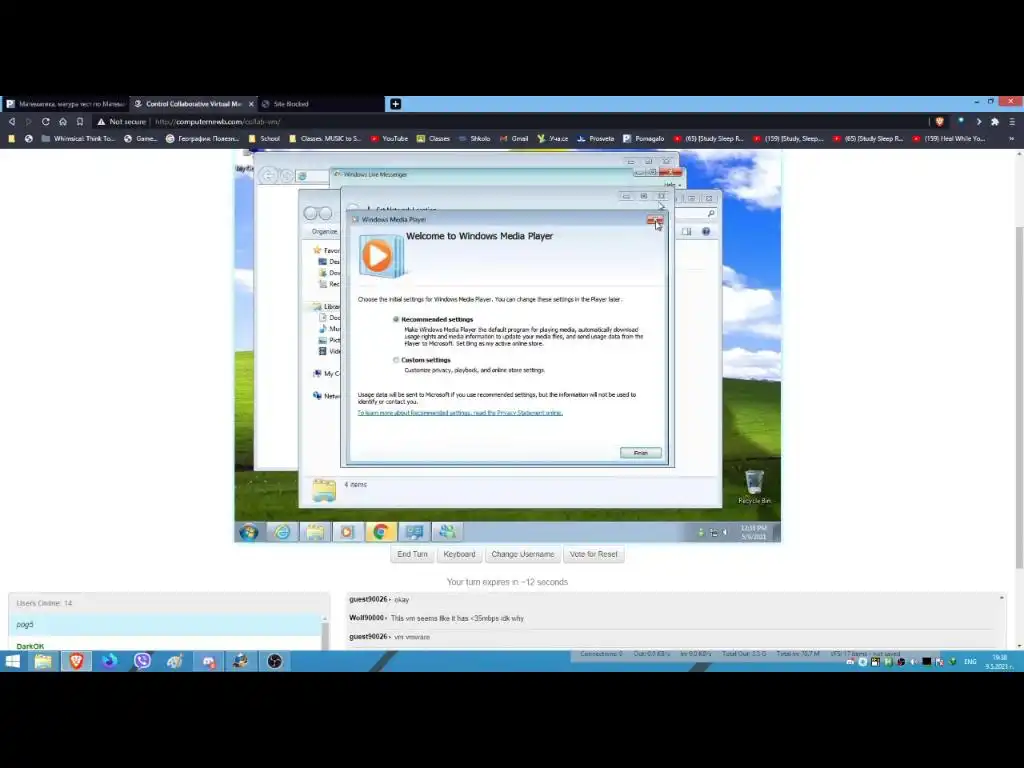
Task: Open the host Windows Start button
Action: coord(12,661)
